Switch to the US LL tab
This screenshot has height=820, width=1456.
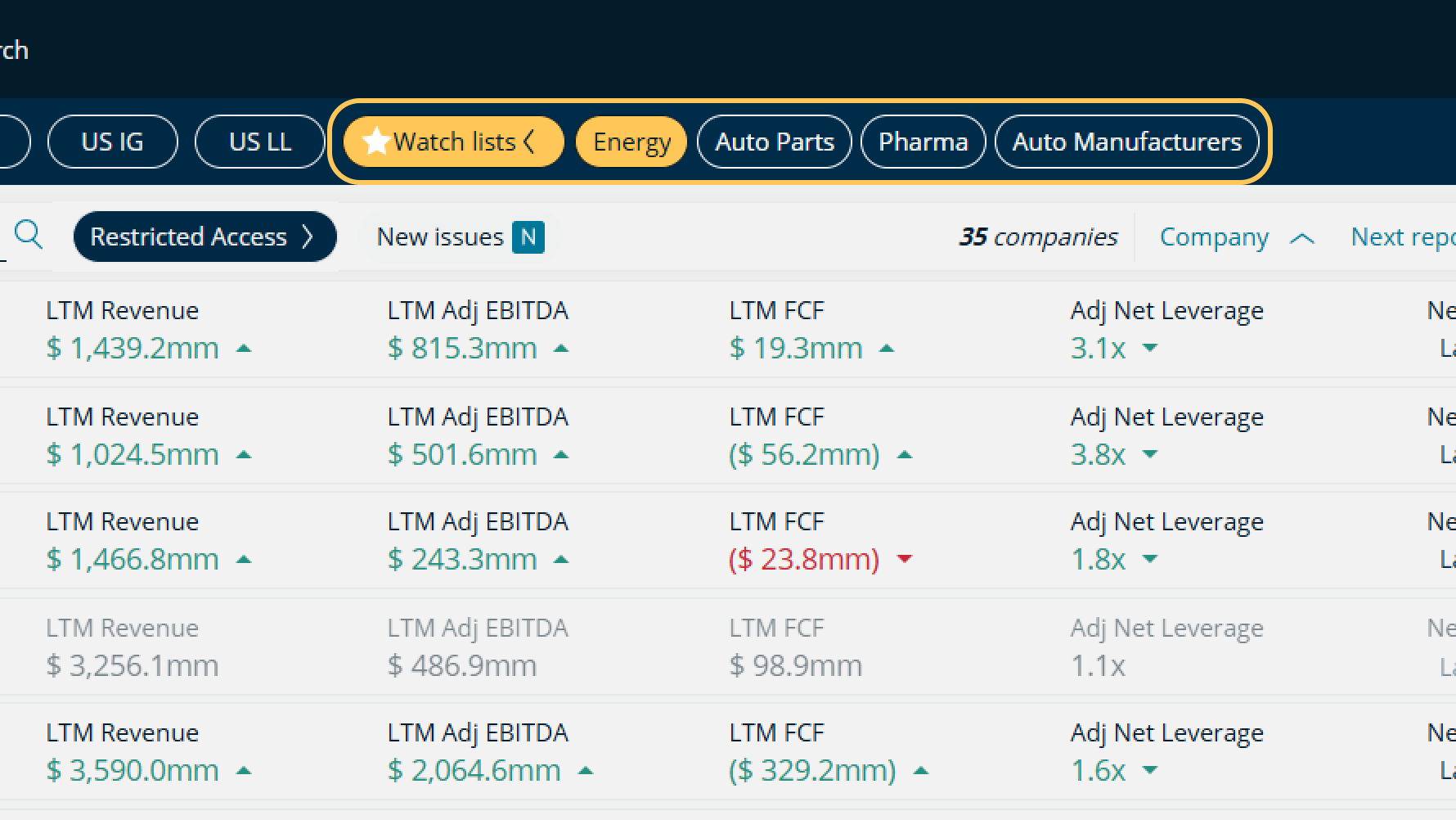pyautogui.click(x=259, y=142)
